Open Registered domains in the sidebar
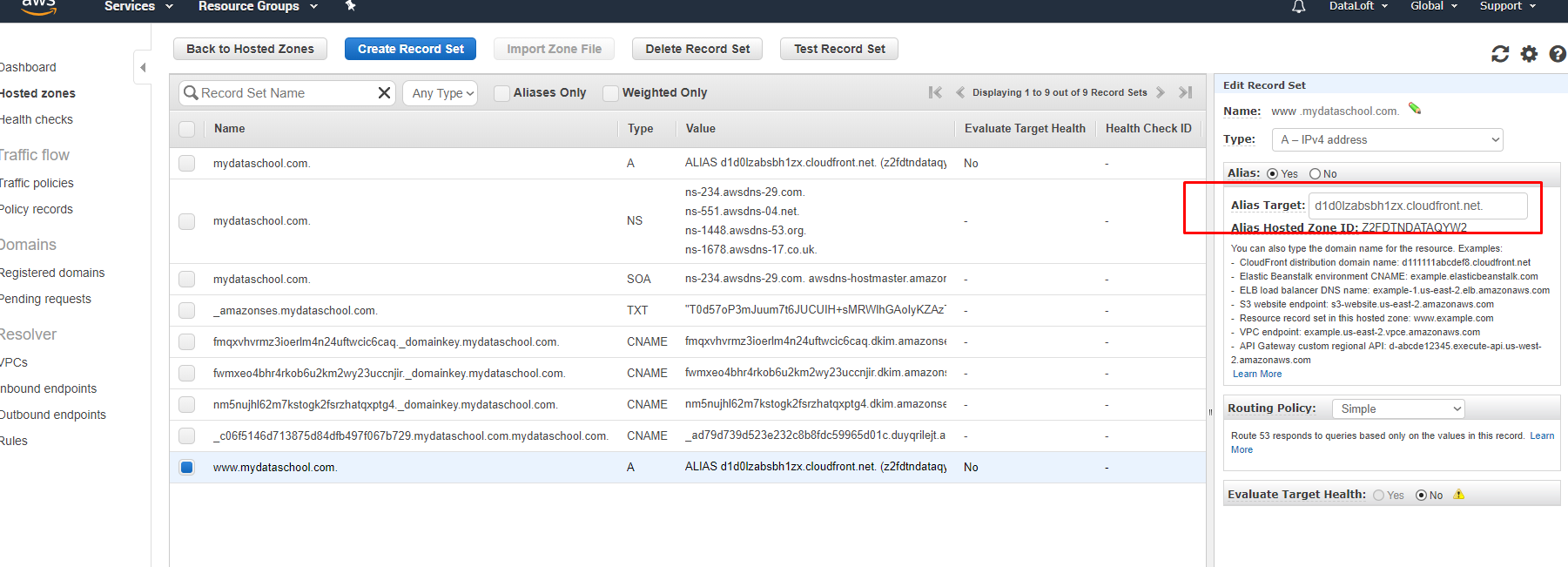 click(x=52, y=273)
